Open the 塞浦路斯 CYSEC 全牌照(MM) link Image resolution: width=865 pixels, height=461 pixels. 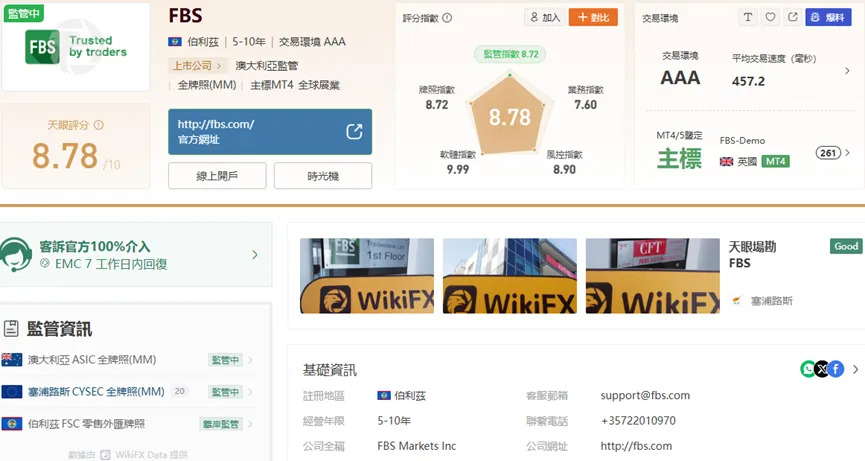click(x=97, y=392)
